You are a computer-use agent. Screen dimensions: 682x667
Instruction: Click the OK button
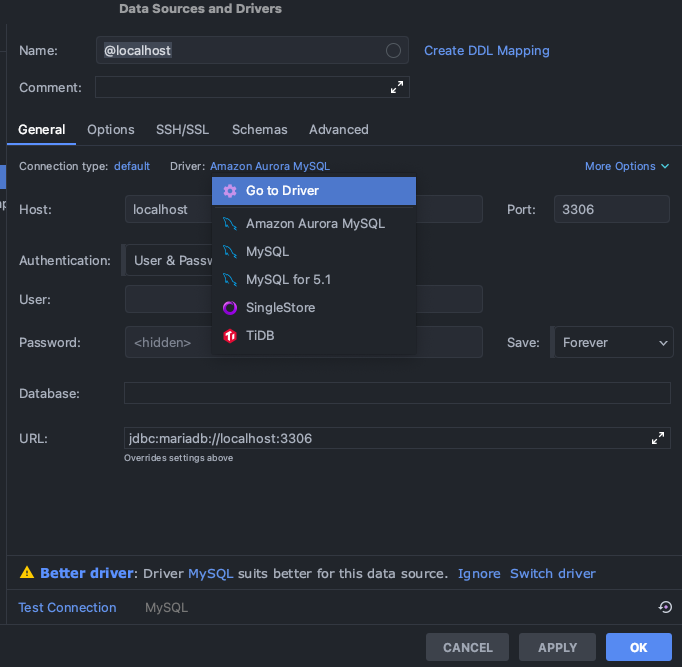tap(639, 647)
